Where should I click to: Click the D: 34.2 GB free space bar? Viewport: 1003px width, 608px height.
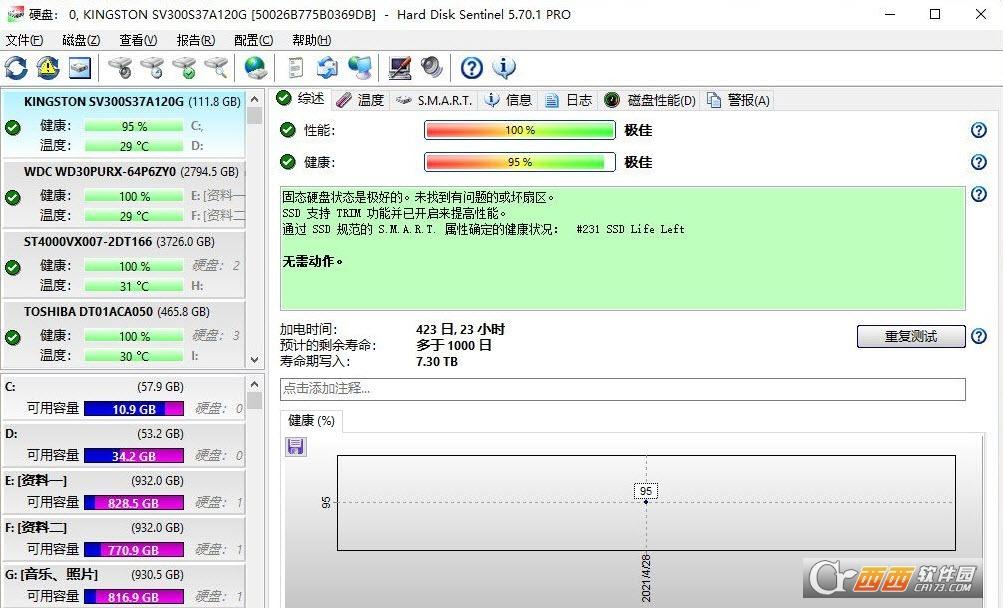coord(134,456)
